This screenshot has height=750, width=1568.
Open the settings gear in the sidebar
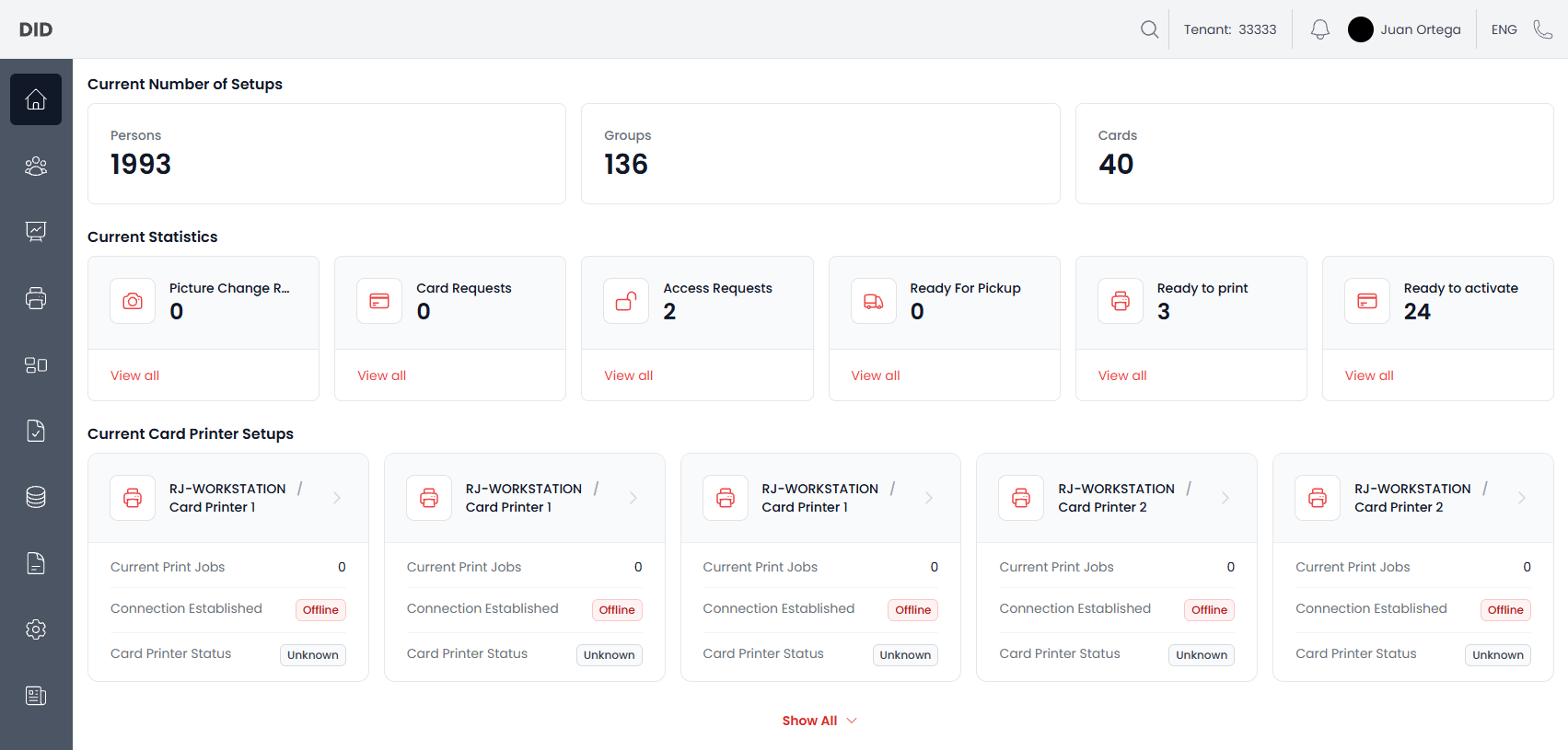pos(36,629)
